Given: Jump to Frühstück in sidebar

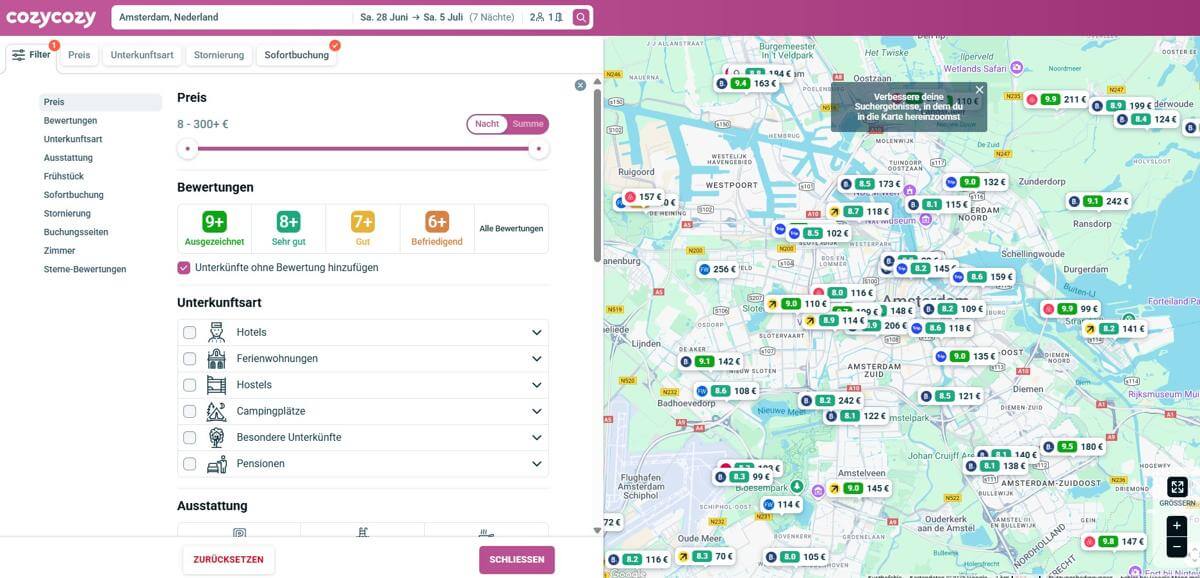Looking at the screenshot, I should point(63,176).
